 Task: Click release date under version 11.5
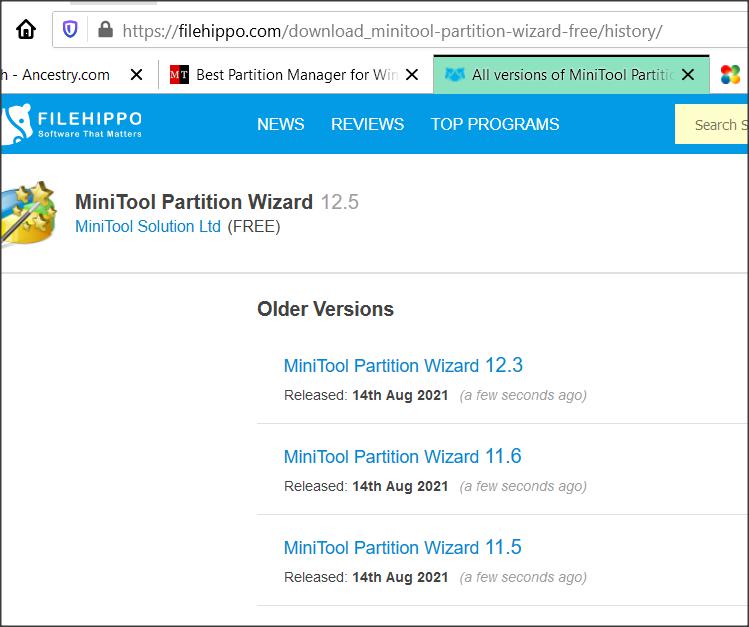coord(400,577)
